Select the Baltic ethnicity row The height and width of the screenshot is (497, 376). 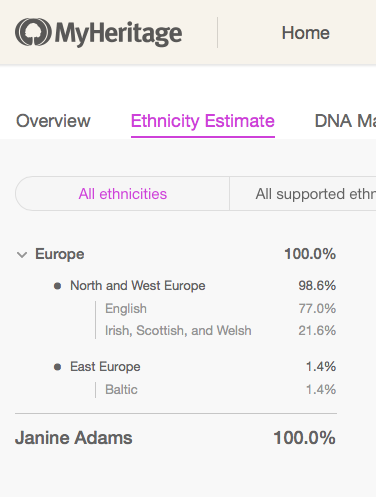coord(220,390)
